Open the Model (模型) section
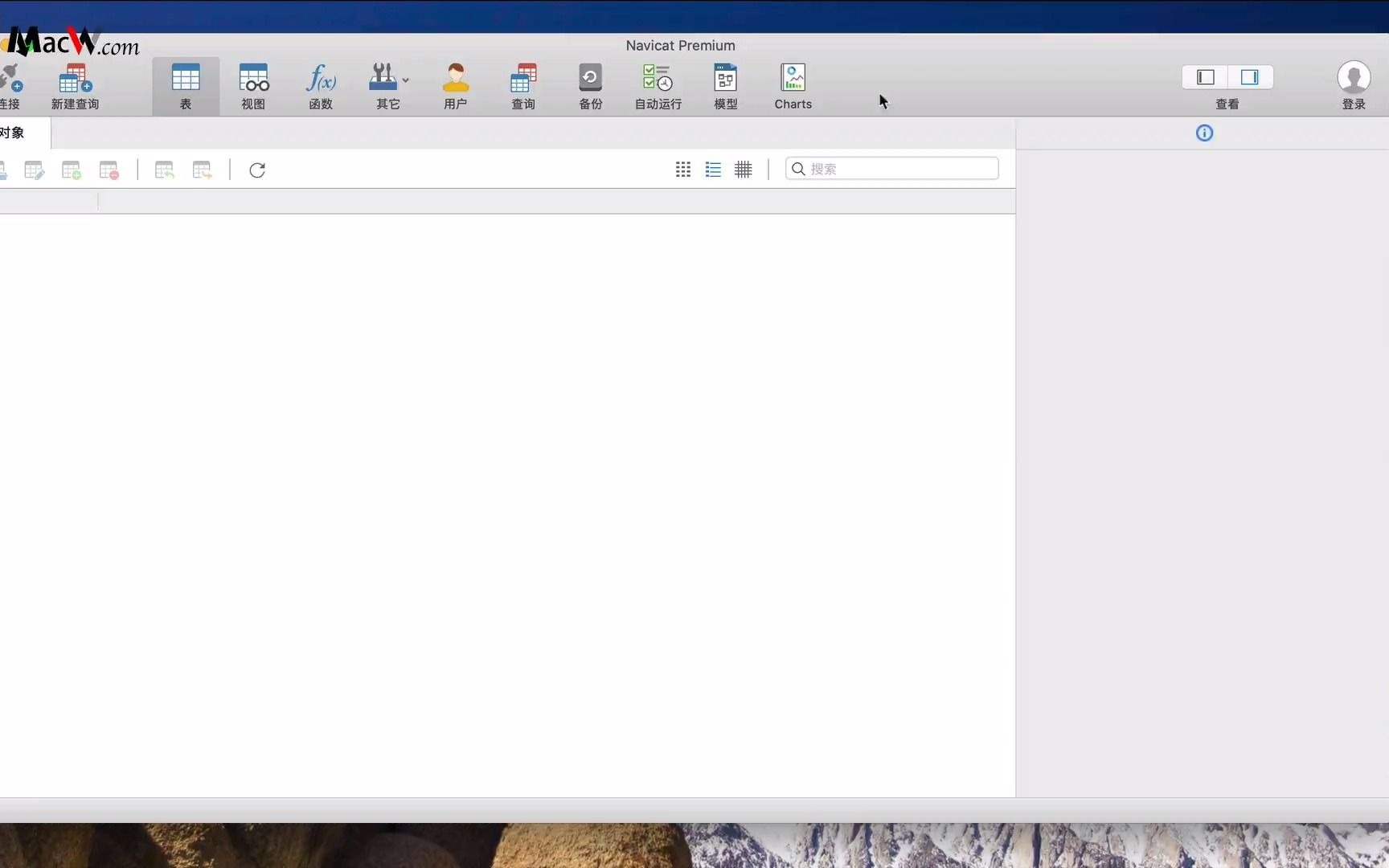Screen dimensions: 1389x868 pyautogui.click(x=726, y=86)
